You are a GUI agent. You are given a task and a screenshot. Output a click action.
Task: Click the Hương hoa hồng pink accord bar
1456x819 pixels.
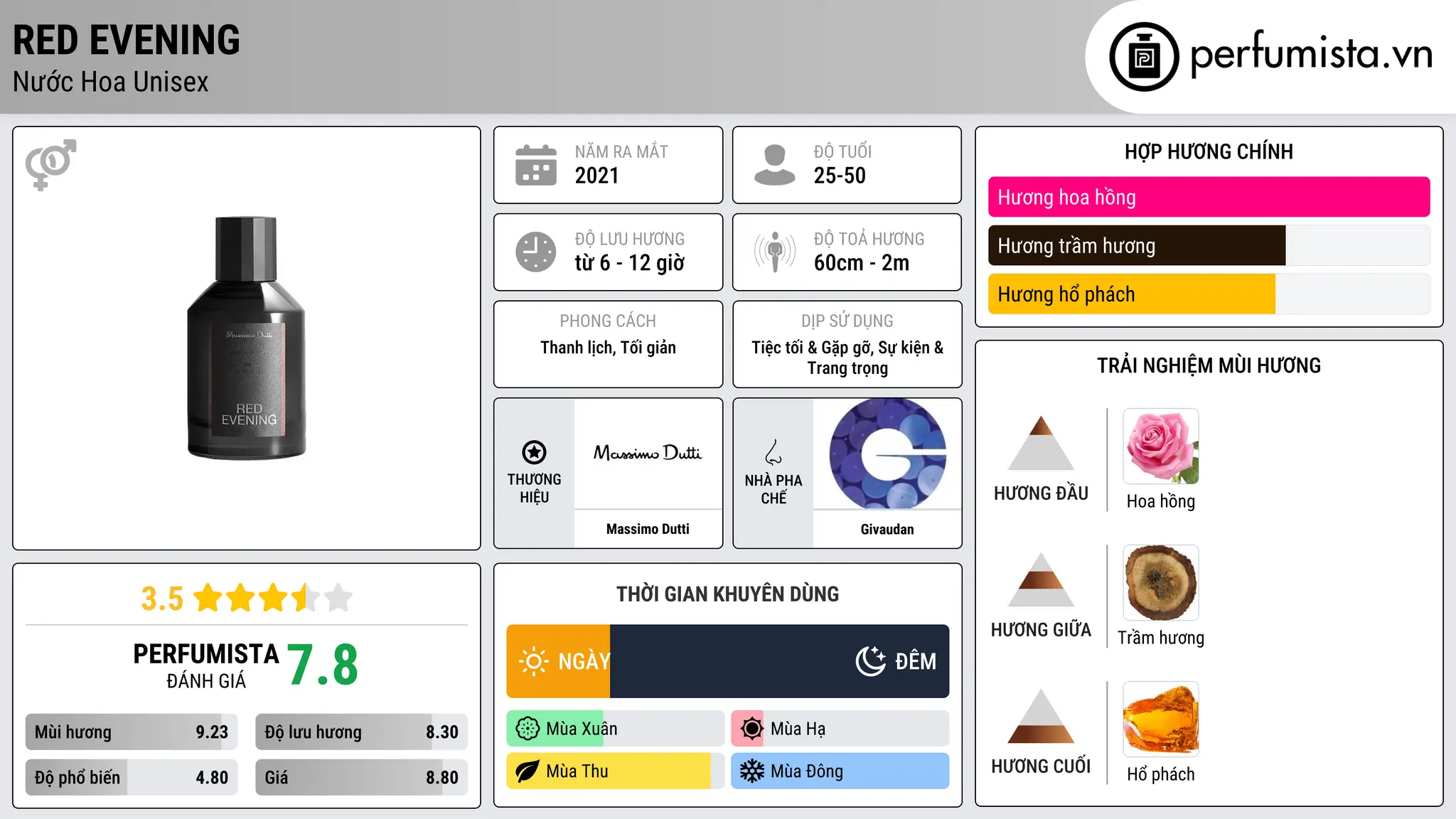point(1209,197)
